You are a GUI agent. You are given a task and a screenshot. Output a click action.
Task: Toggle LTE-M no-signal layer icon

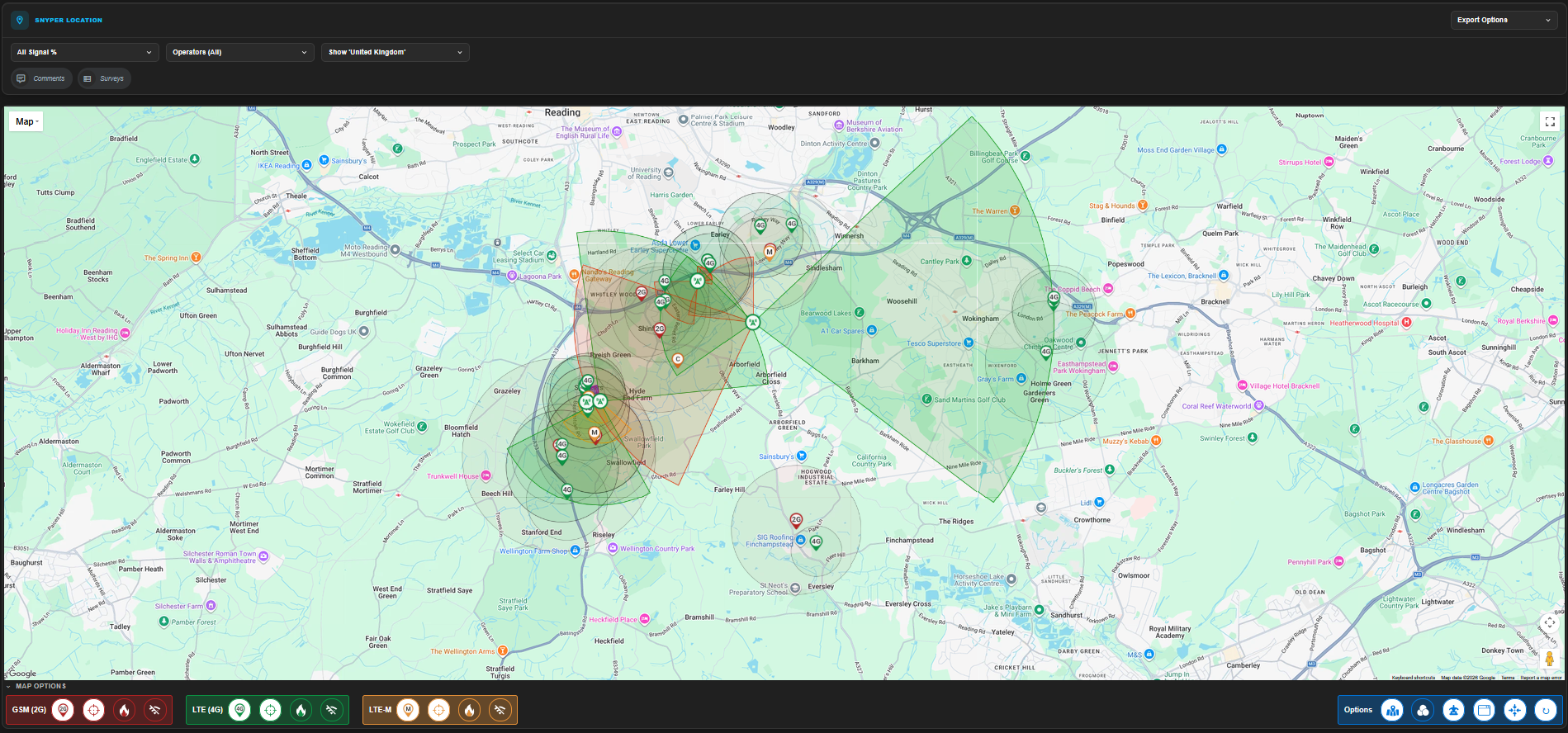(x=500, y=710)
